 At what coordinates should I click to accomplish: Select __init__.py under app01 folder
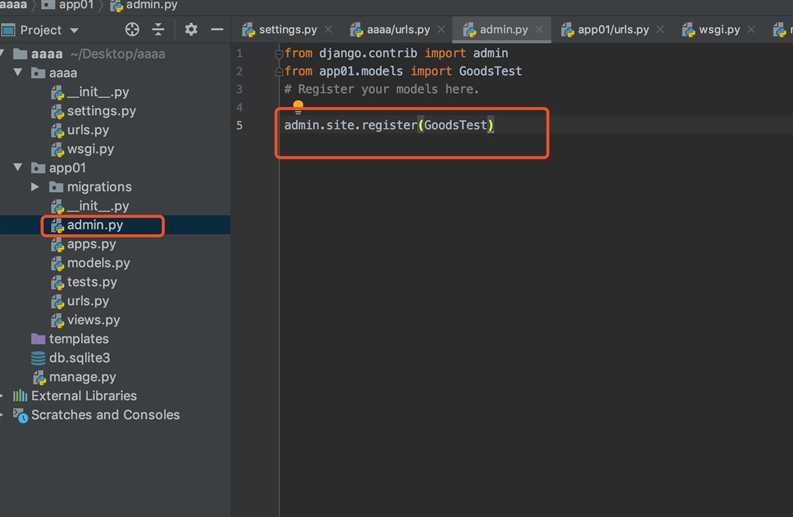(98, 206)
